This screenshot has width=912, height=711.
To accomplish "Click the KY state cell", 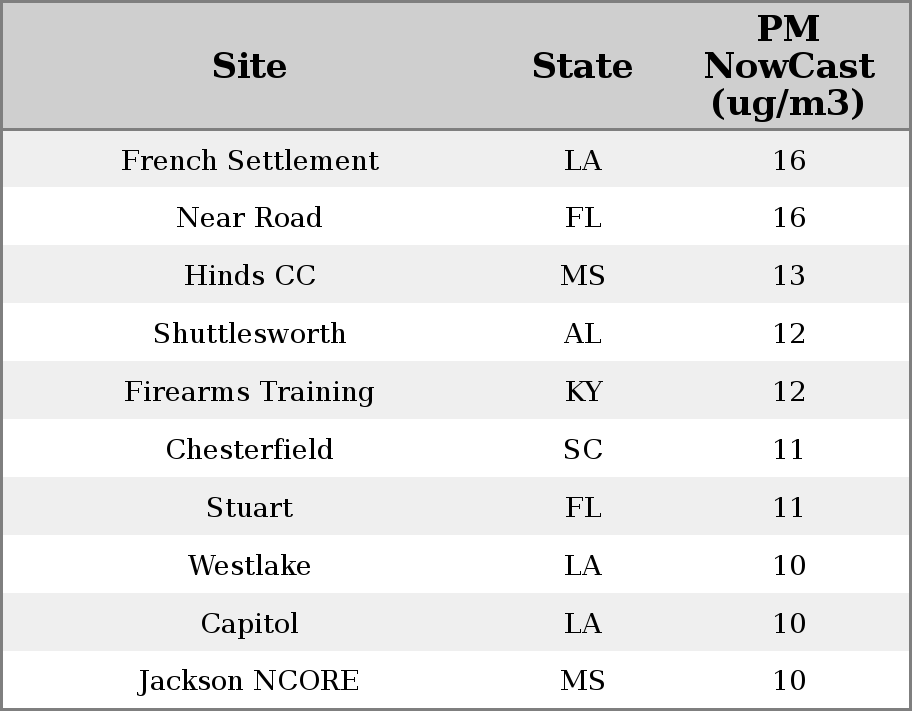I will pos(583,392).
